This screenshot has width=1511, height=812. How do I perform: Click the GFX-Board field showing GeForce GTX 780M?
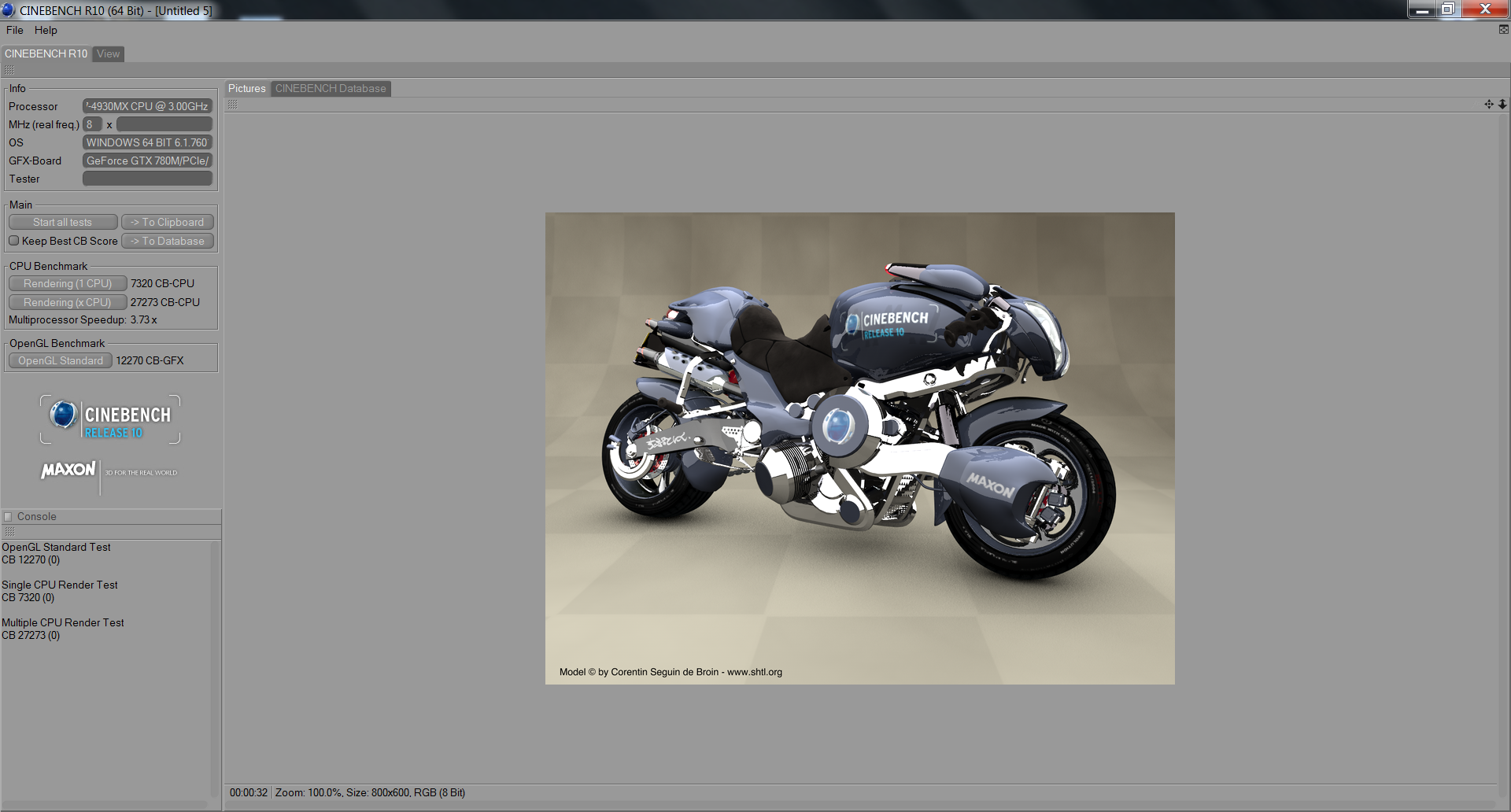[148, 161]
